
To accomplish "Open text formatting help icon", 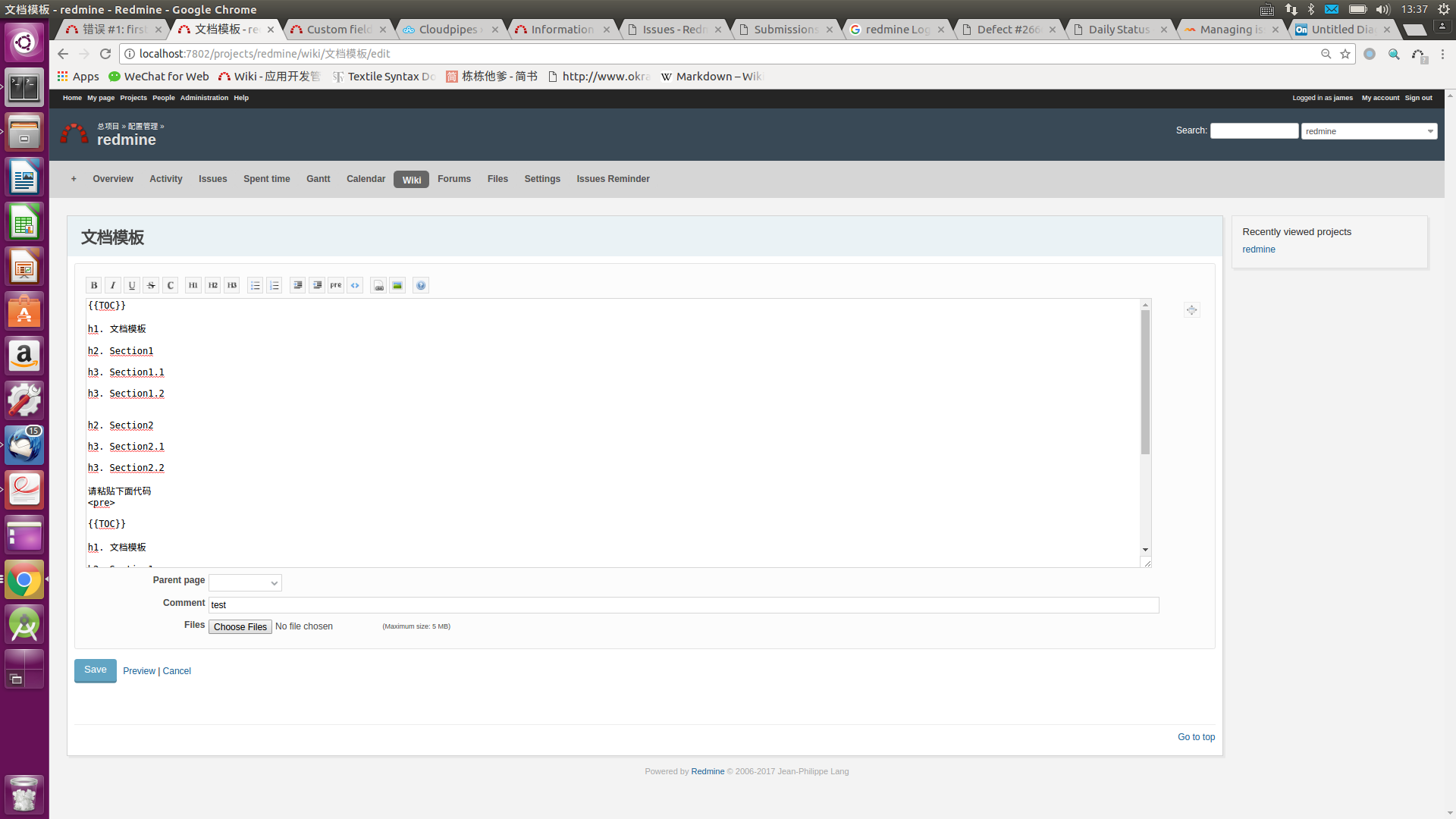I will (x=421, y=285).
